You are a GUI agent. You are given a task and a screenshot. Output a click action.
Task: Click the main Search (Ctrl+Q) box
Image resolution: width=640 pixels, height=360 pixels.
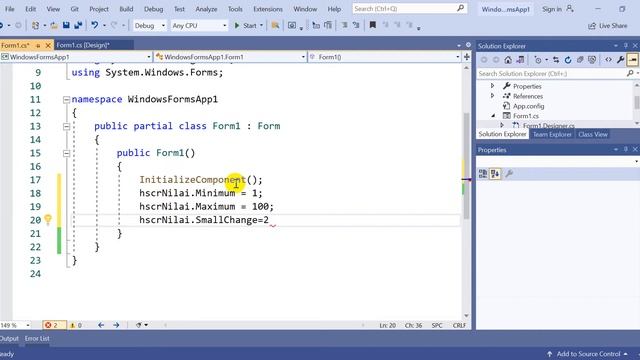tap(410, 9)
